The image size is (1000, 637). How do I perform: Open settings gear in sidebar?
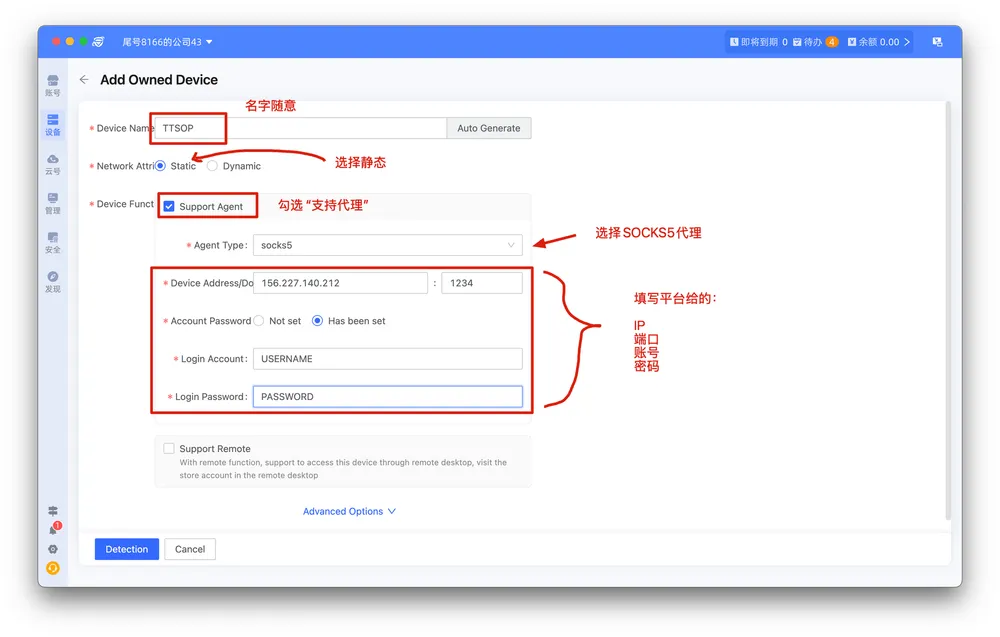53,549
